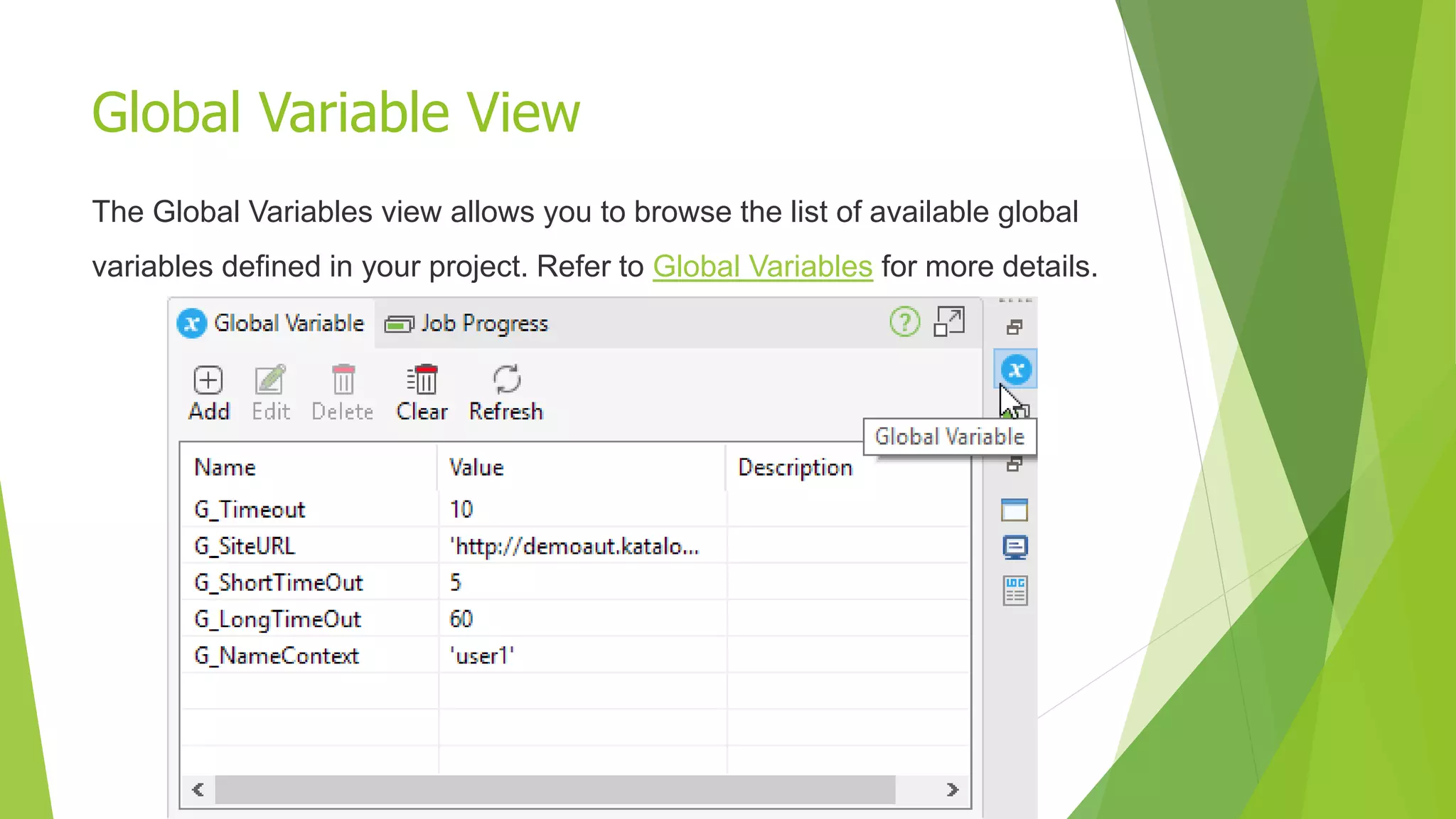Screen dimensions: 1456x819
Task: Click the value 5 of G_ShortTimeOut
Action: tap(456, 582)
